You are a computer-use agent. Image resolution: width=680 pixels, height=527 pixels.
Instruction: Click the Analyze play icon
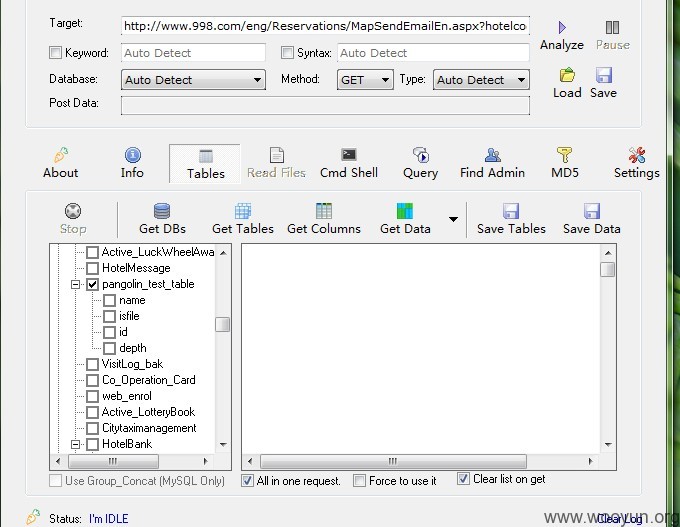point(562,28)
